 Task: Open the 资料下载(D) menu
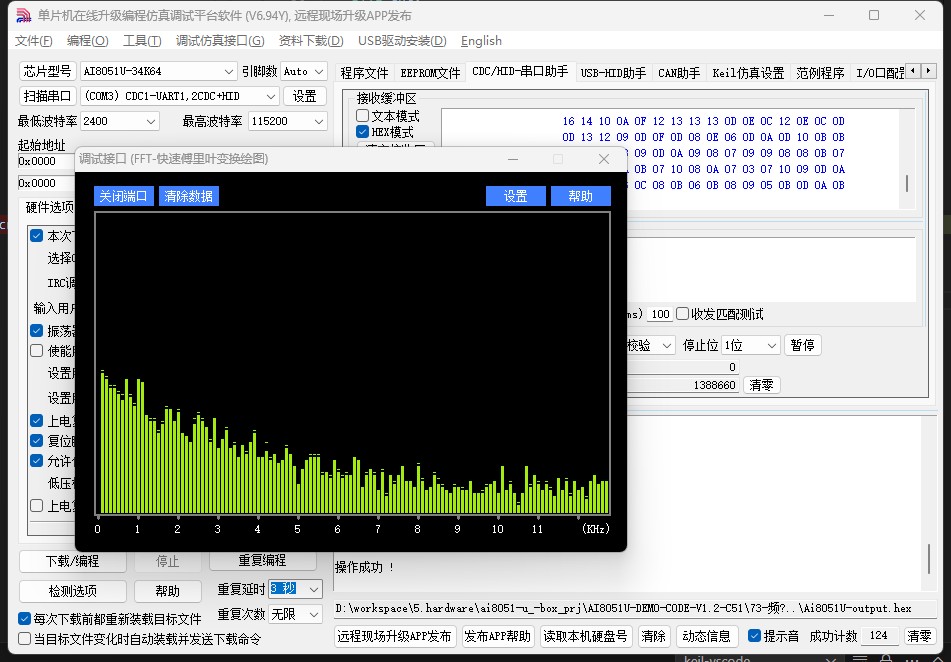pos(311,41)
